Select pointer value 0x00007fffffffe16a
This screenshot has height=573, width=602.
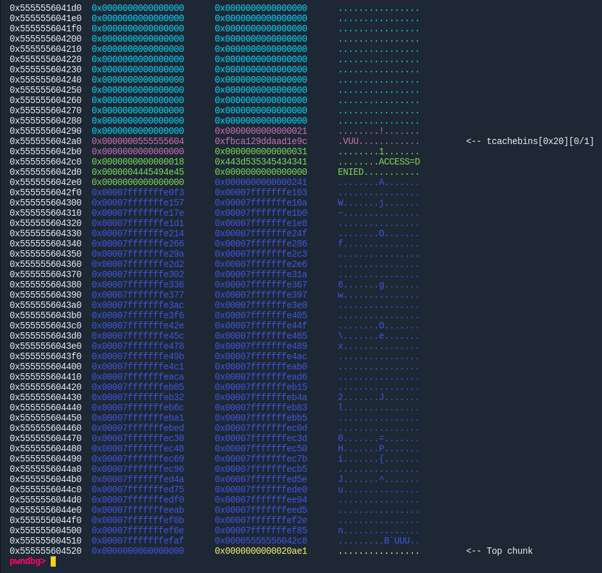(261, 203)
